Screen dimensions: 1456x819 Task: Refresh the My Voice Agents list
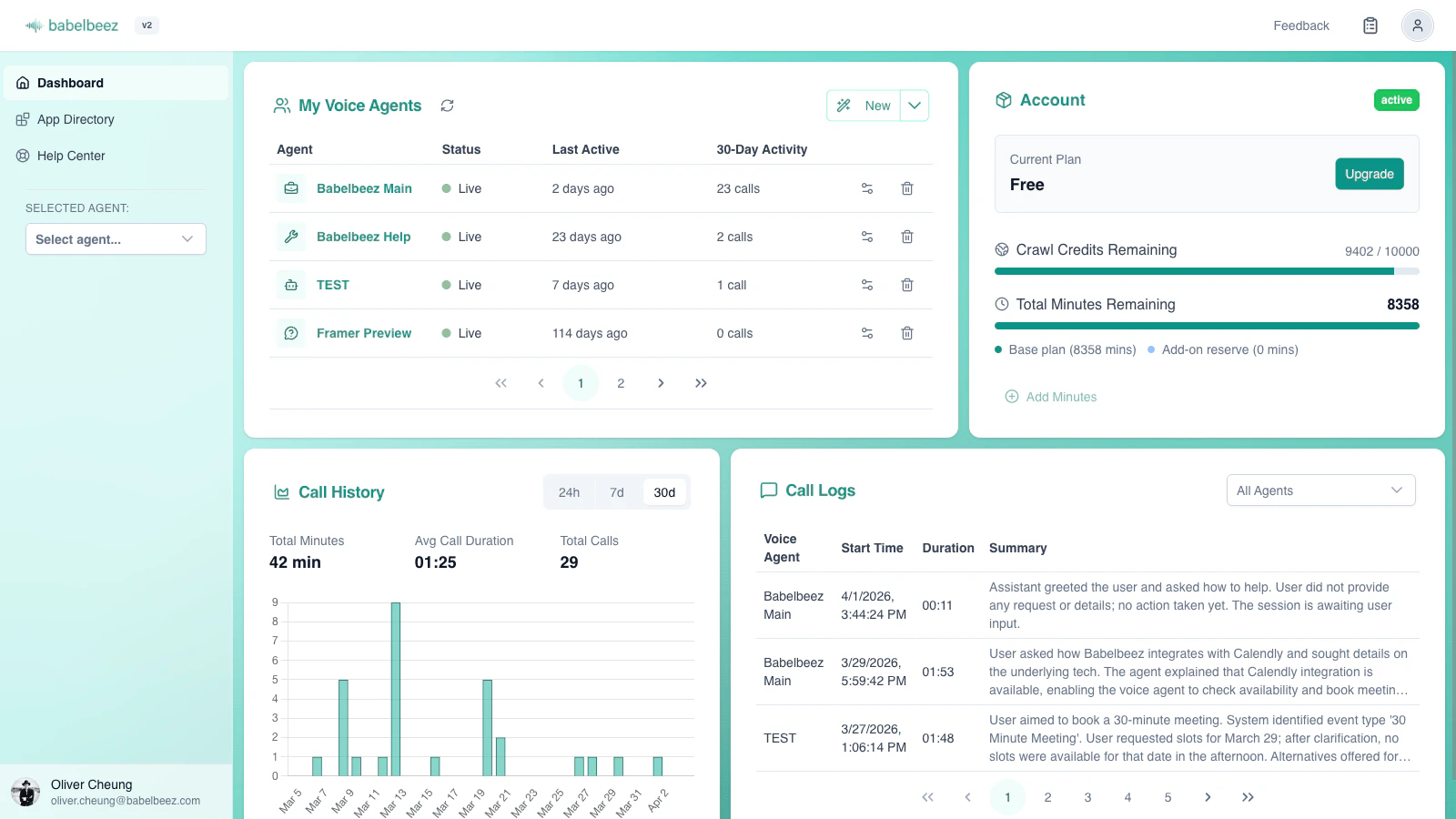pyautogui.click(x=447, y=106)
